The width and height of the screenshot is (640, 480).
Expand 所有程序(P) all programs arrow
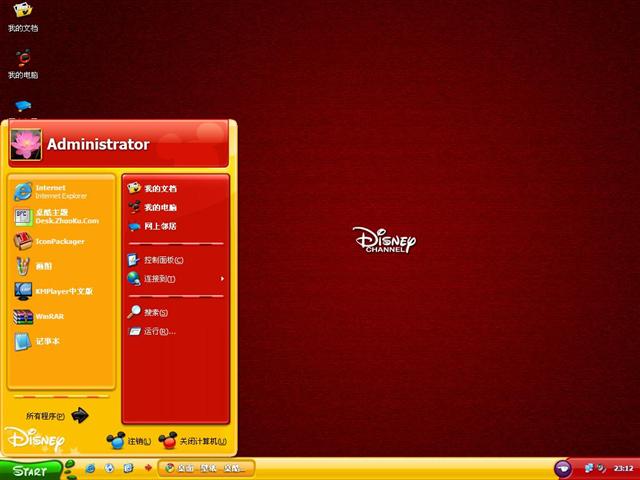click(x=80, y=416)
